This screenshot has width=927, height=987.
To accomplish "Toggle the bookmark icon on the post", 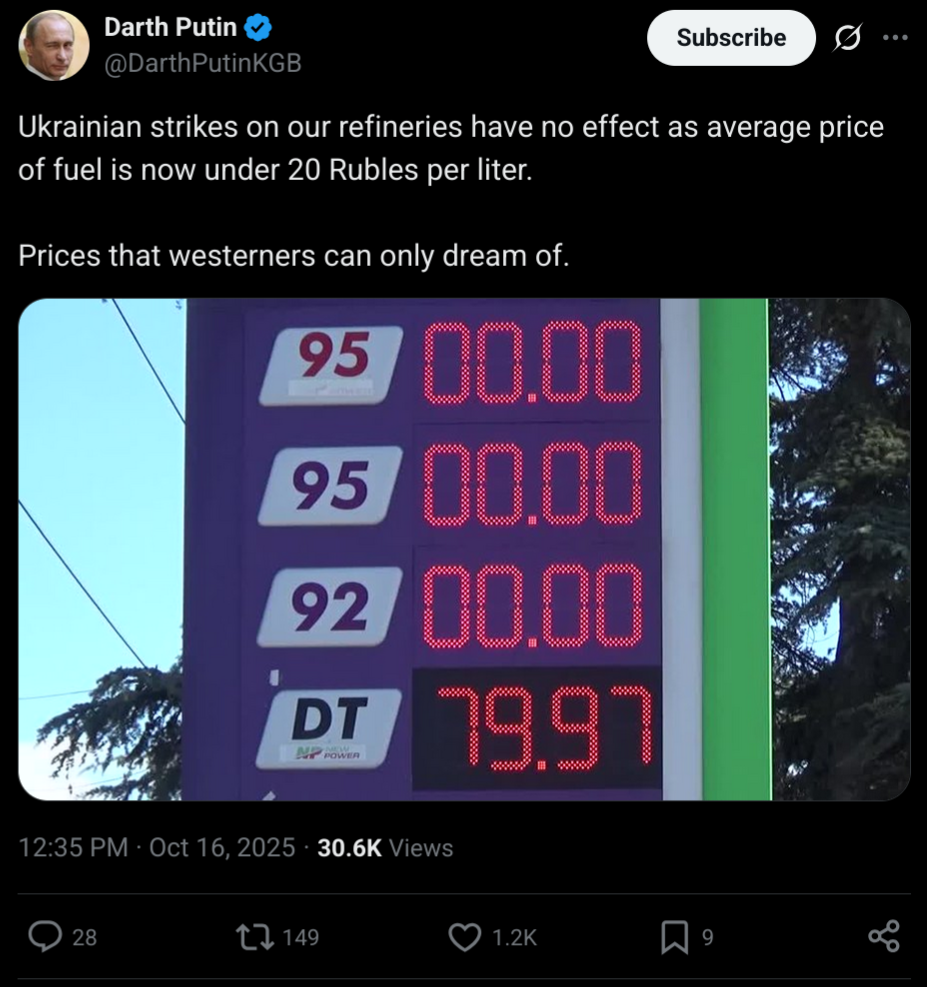I will pos(675,936).
